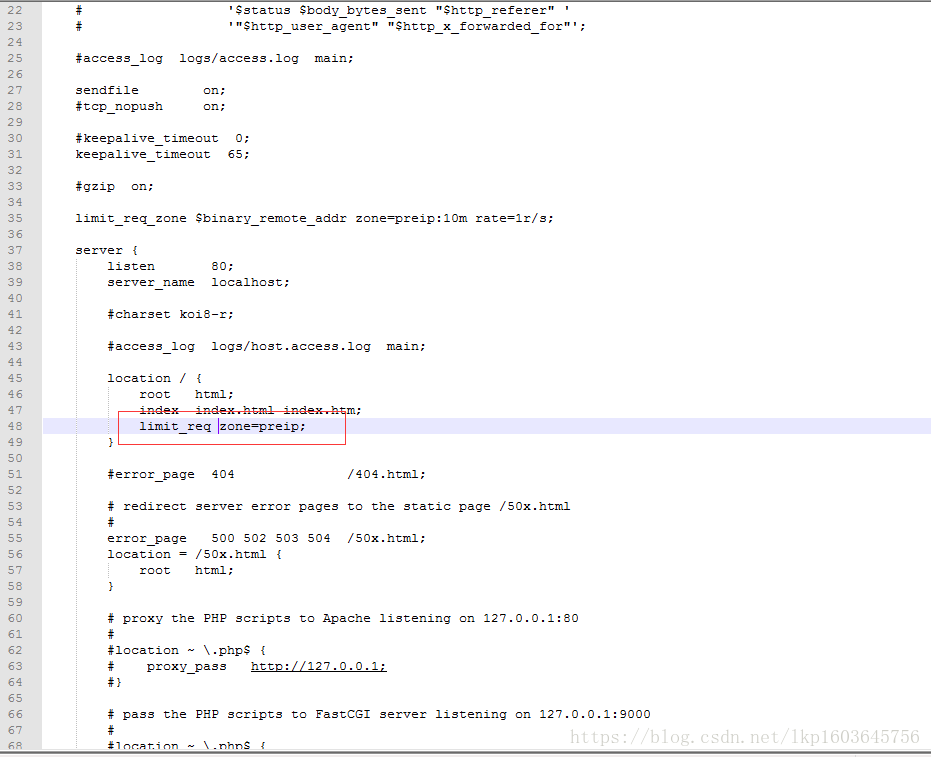
Task: Click the '$status $body_bytes_sent' line
Action: pos(322,10)
